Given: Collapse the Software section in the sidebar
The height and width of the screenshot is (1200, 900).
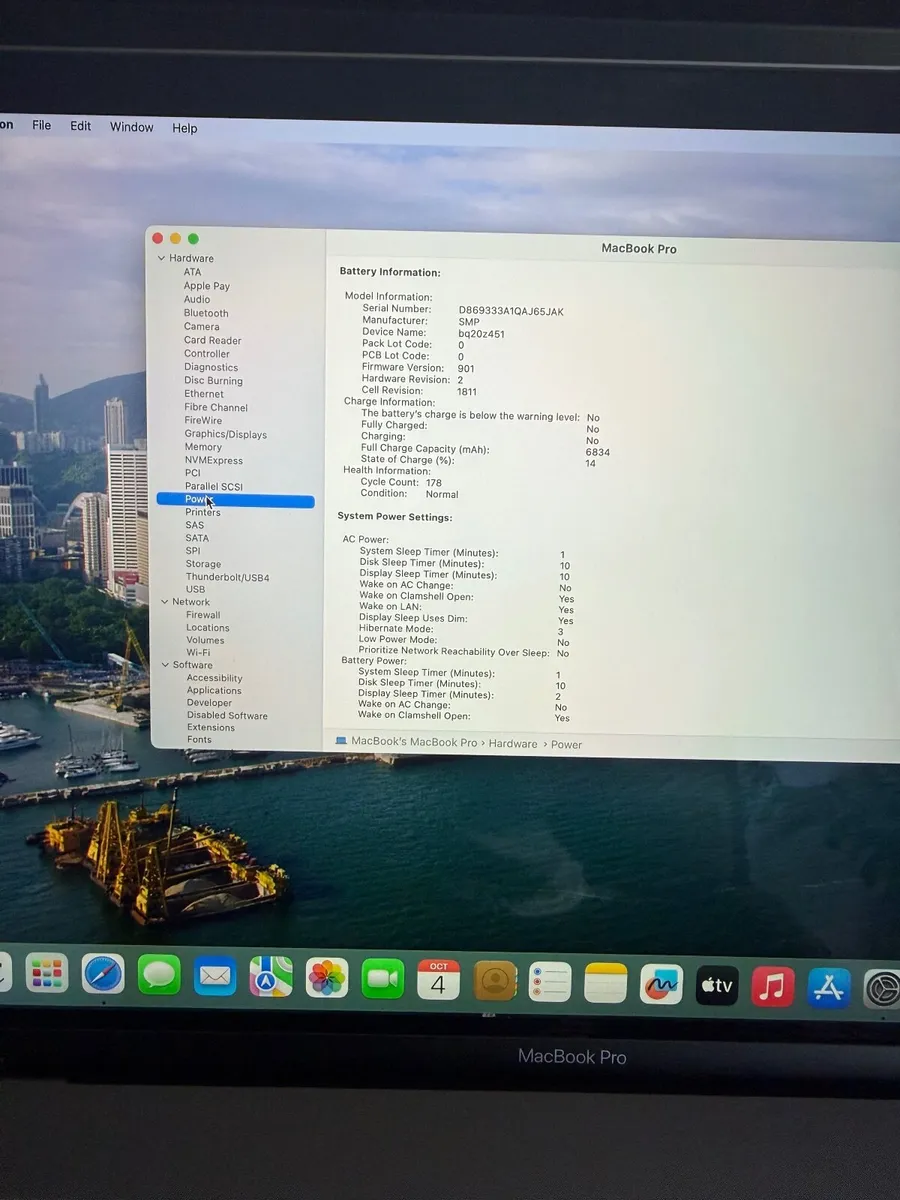Looking at the screenshot, I should click(164, 664).
